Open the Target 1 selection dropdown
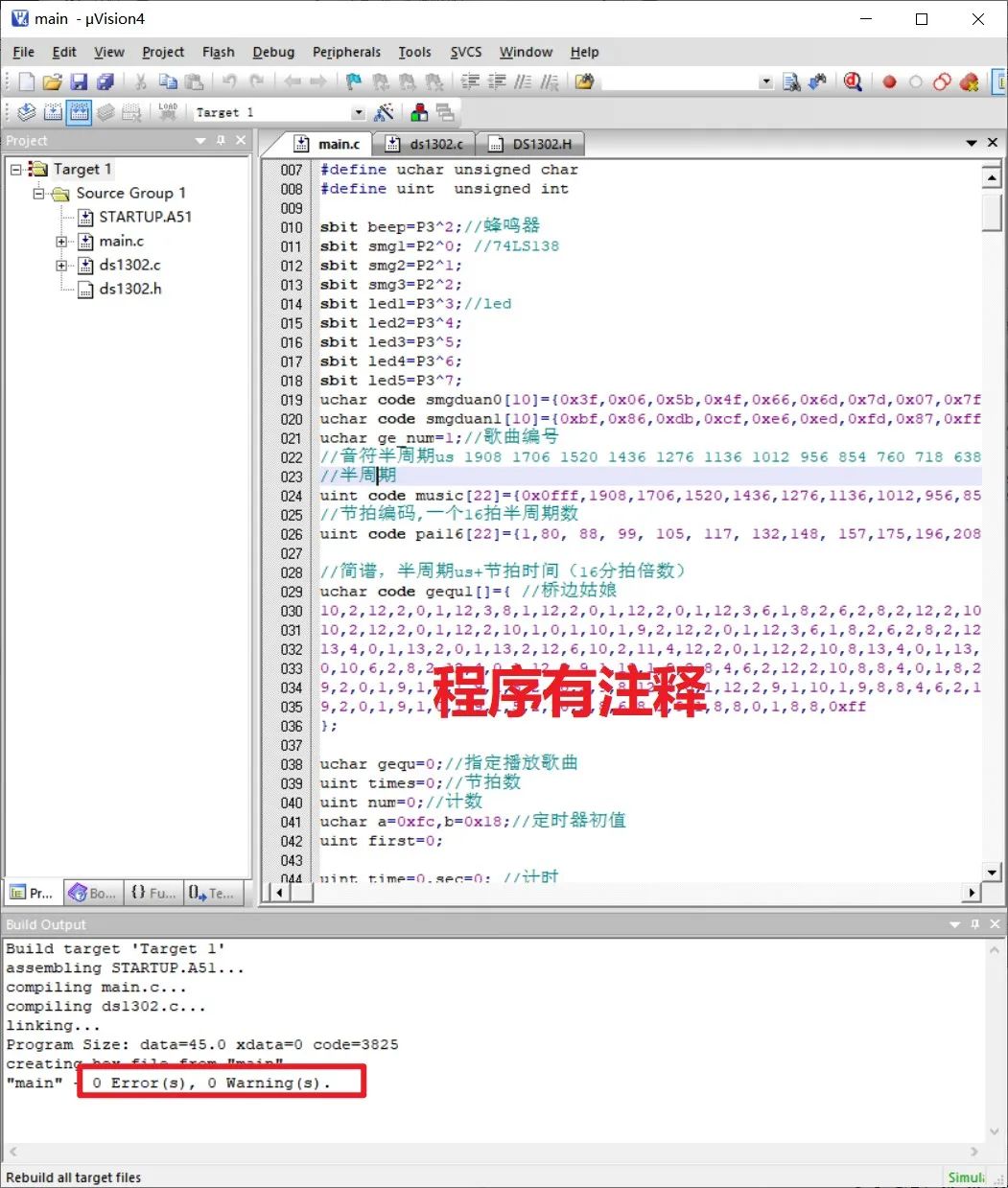 [x=358, y=113]
